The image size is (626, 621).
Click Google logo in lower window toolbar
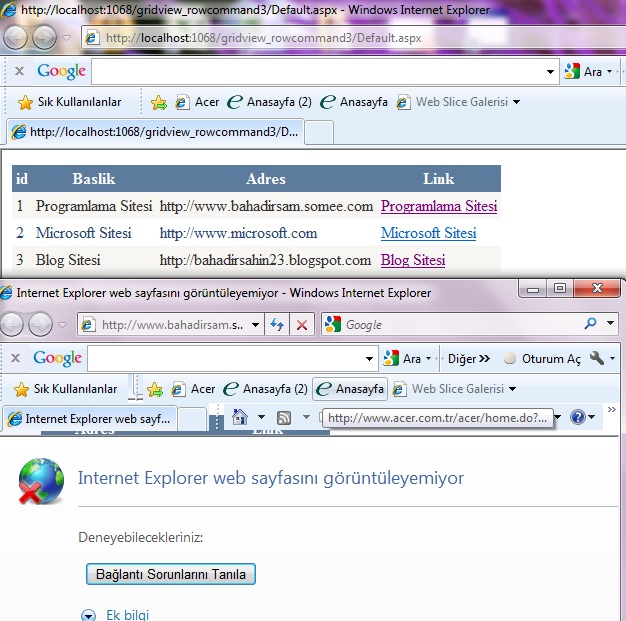[x=57, y=358]
